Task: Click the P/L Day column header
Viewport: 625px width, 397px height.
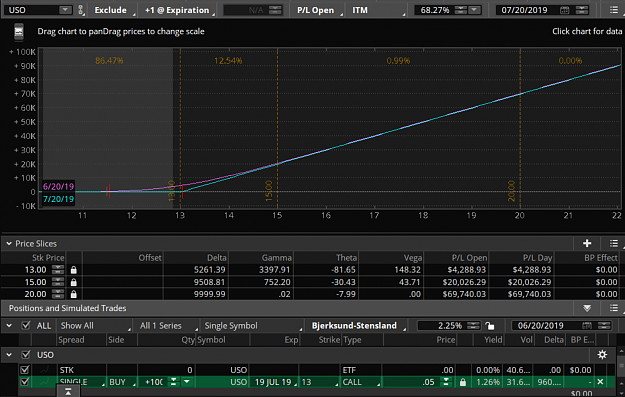Action: tap(537, 258)
